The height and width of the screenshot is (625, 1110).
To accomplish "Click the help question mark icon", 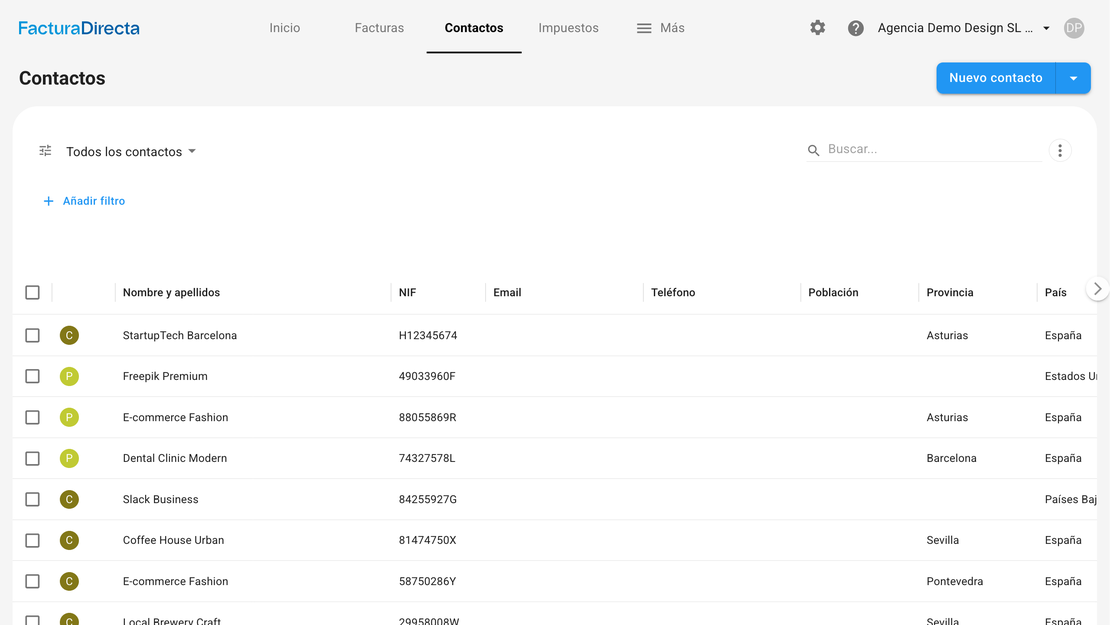I will point(855,28).
